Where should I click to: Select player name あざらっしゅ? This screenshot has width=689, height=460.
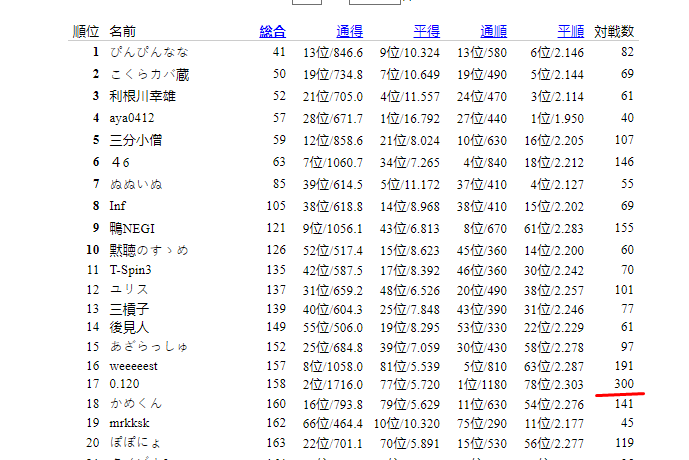pyautogui.click(x=149, y=347)
